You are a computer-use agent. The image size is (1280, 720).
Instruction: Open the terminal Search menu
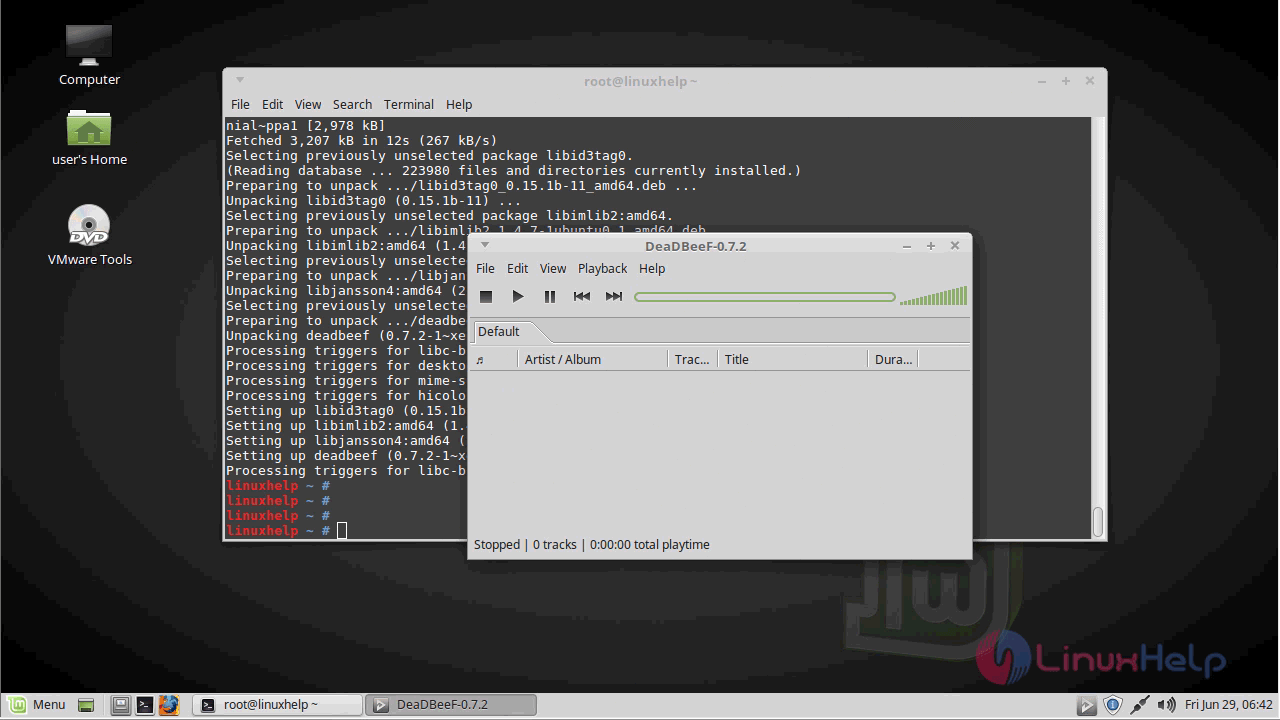pyautogui.click(x=352, y=104)
